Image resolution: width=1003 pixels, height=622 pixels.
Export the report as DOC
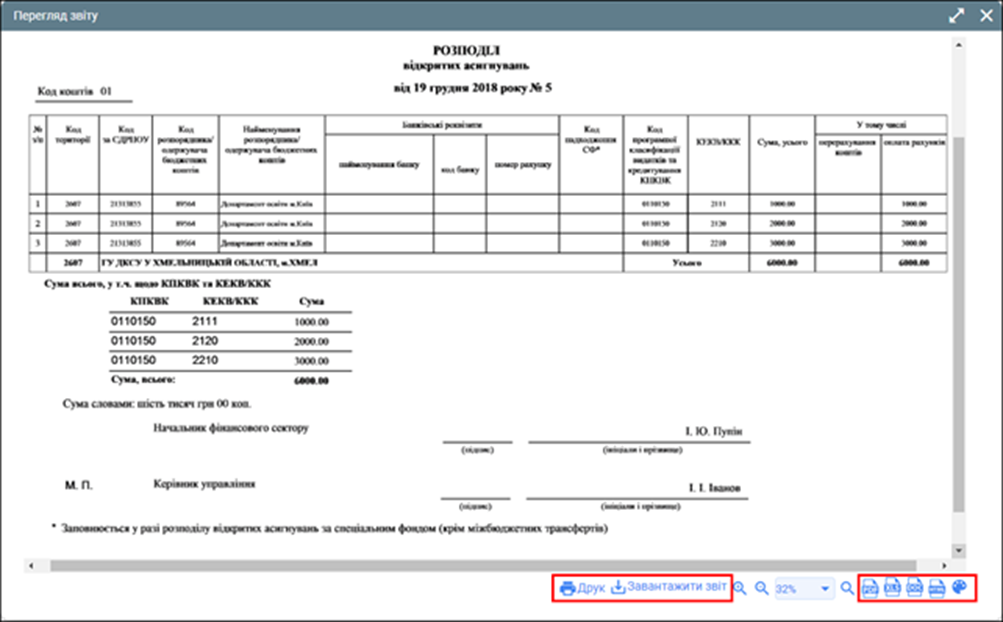(x=914, y=589)
